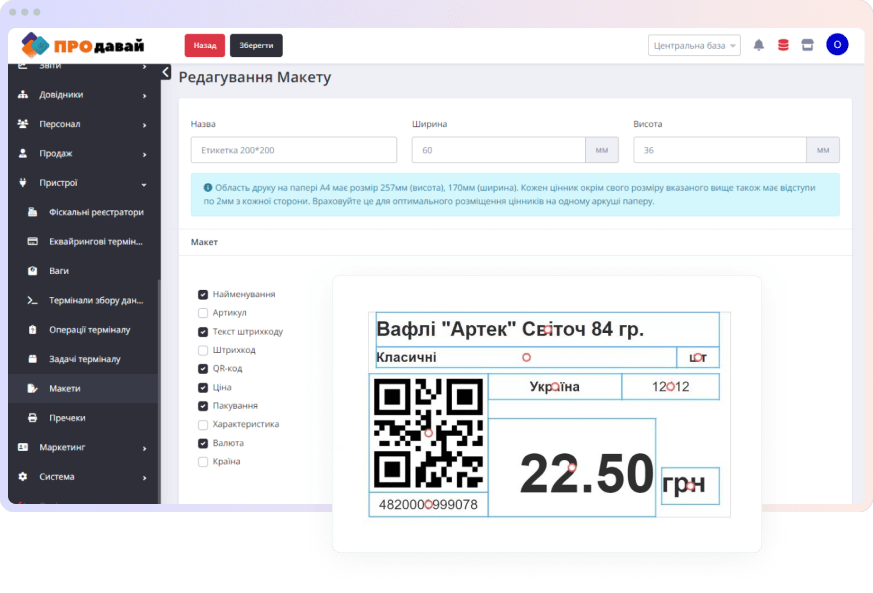The height and width of the screenshot is (593, 873).
Task: Click Продаж sidebar icon
Action: [23, 153]
